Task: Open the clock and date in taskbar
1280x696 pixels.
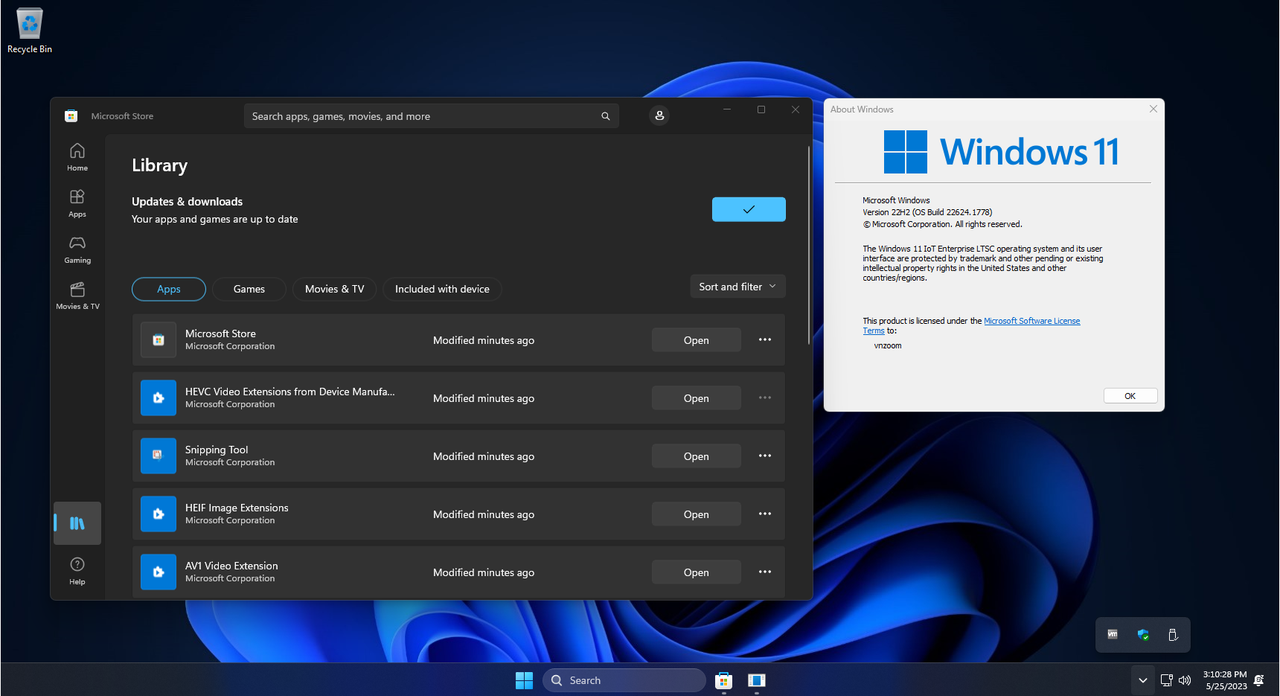Action: click(x=1223, y=680)
